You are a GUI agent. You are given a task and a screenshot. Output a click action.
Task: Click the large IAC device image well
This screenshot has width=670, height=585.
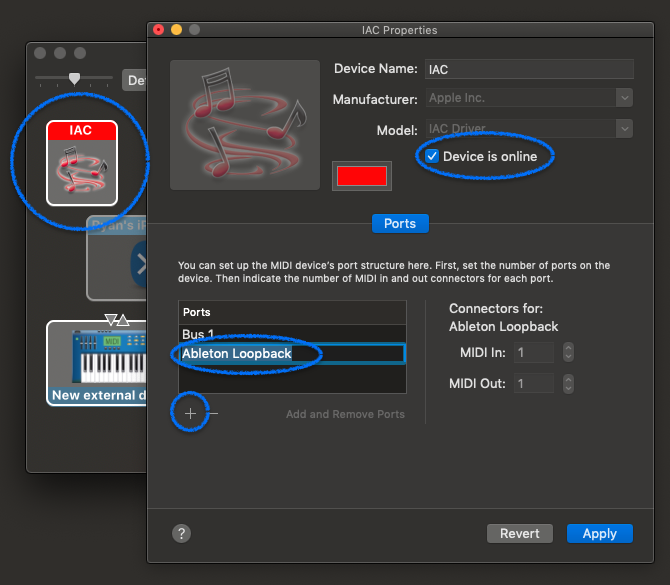(245, 125)
